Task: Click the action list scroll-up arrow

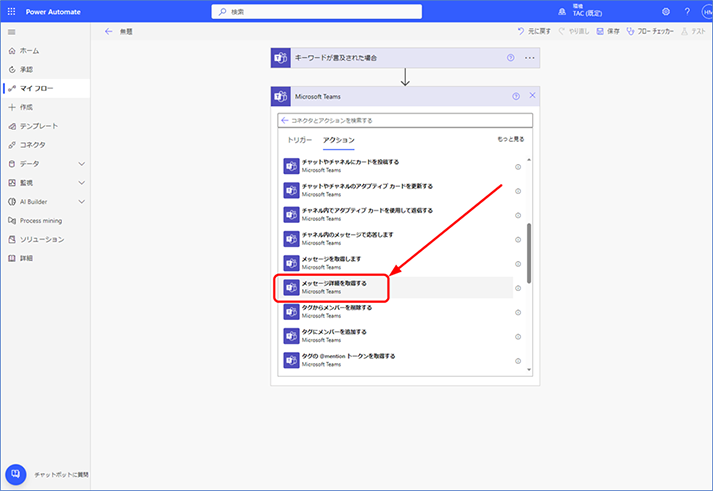Action: (x=529, y=160)
